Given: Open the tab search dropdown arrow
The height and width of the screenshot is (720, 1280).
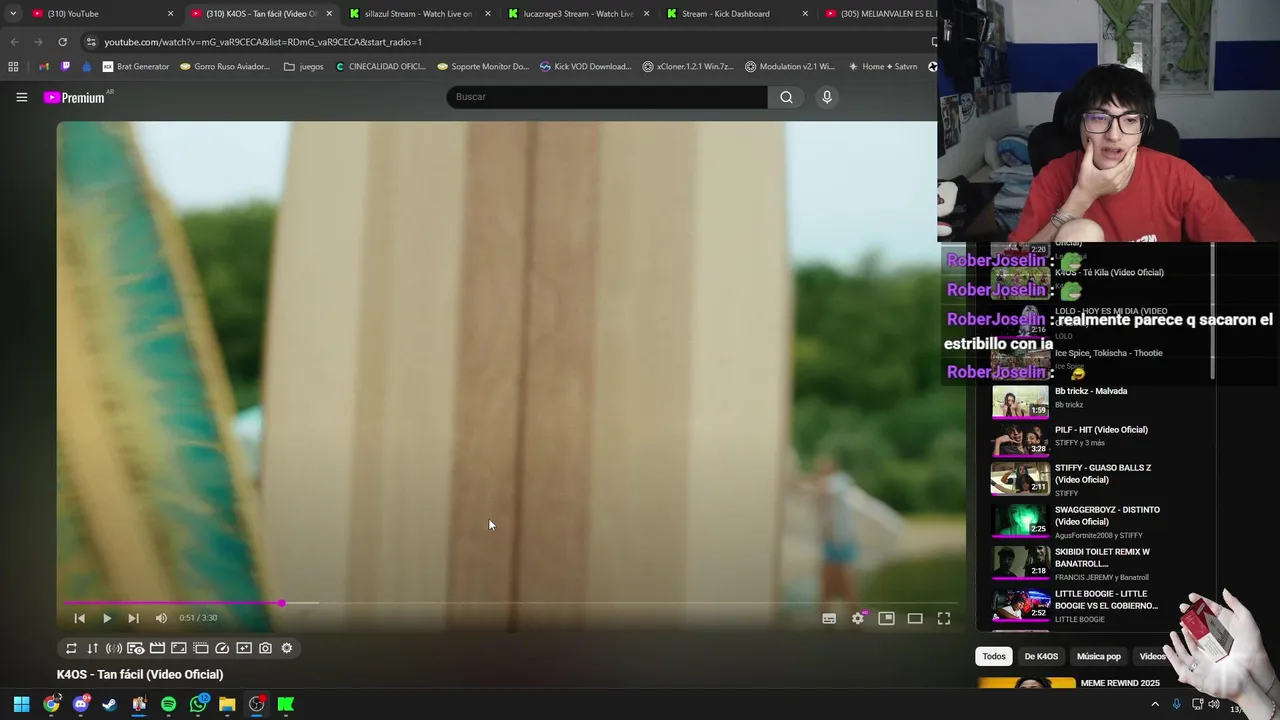Looking at the screenshot, I should (12, 14).
